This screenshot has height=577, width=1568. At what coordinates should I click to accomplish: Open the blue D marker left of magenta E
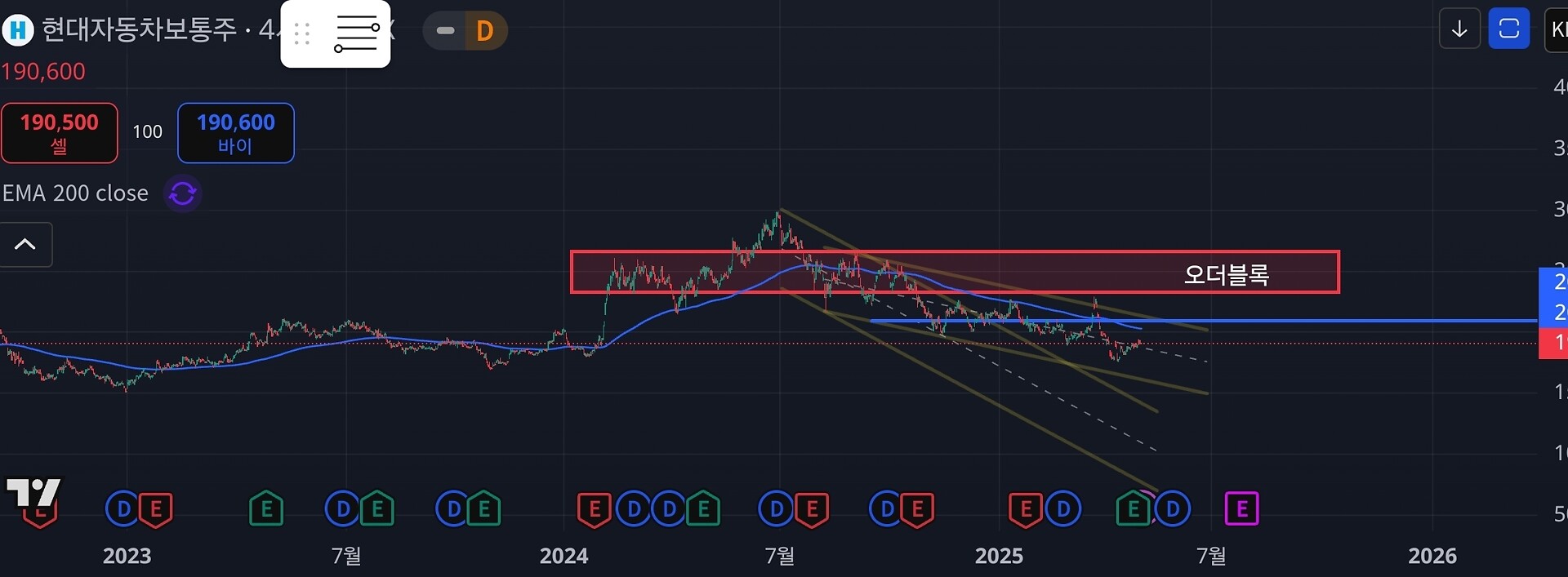[x=1173, y=509]
